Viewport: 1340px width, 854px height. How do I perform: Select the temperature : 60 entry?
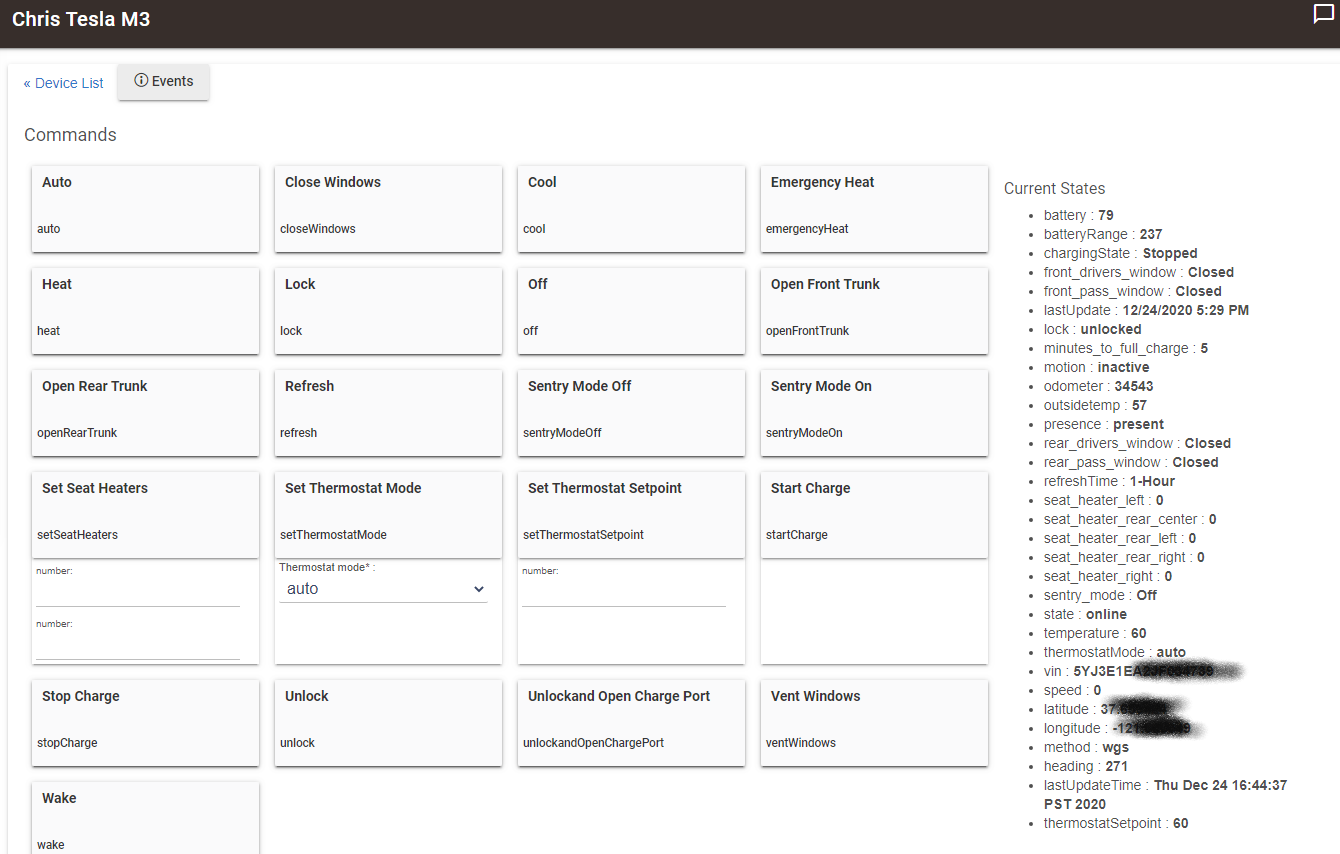[x=1095, y=633]
